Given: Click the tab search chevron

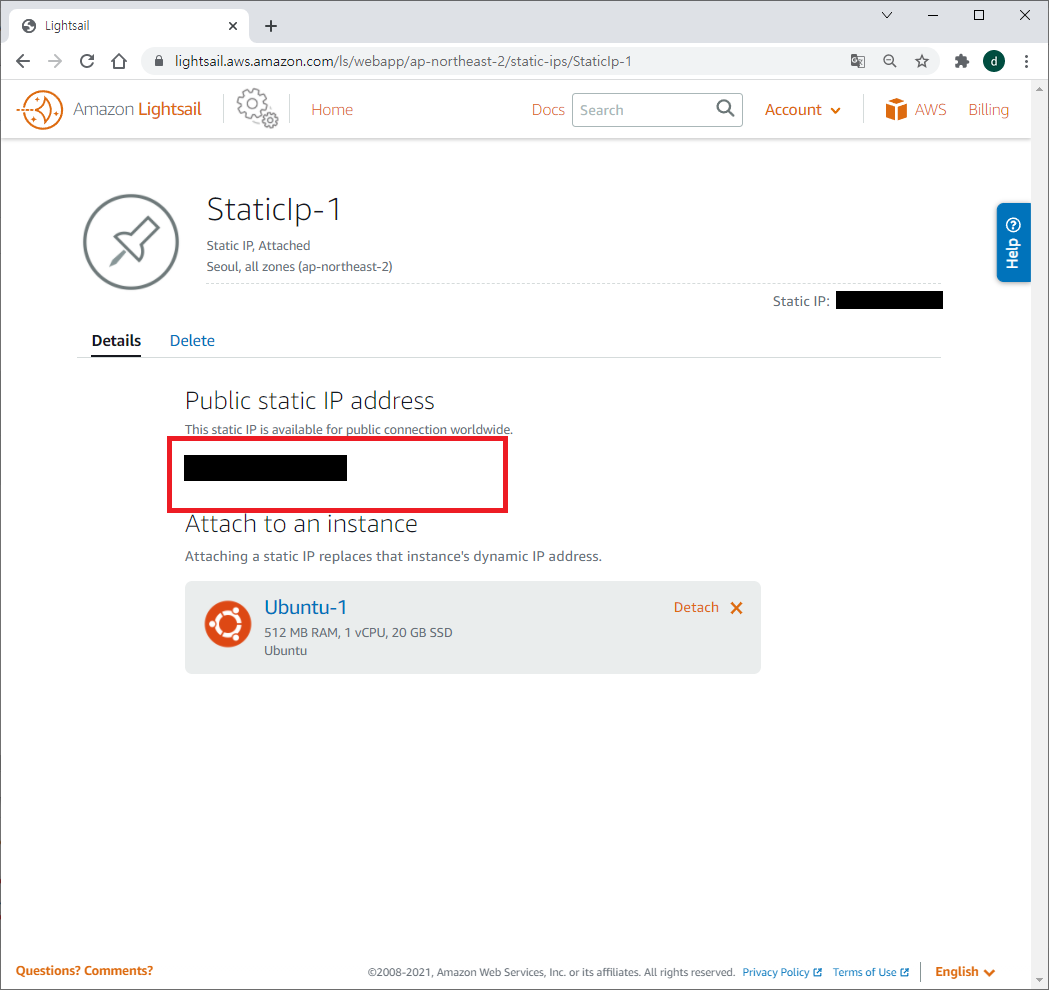Looking at the screenshot, I should [887, 15].
